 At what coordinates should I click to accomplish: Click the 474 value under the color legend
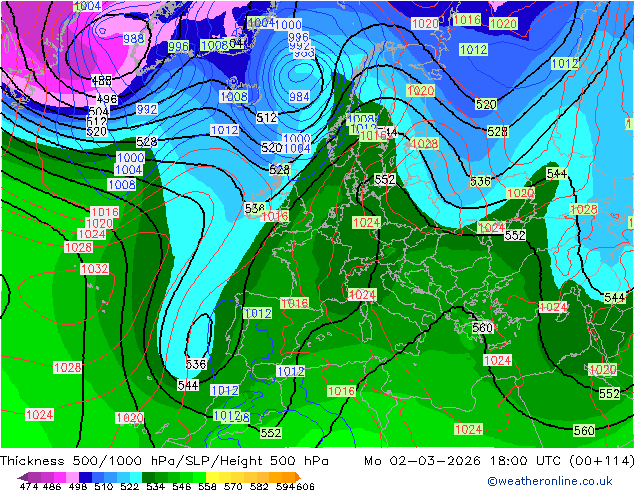point(29,486)
